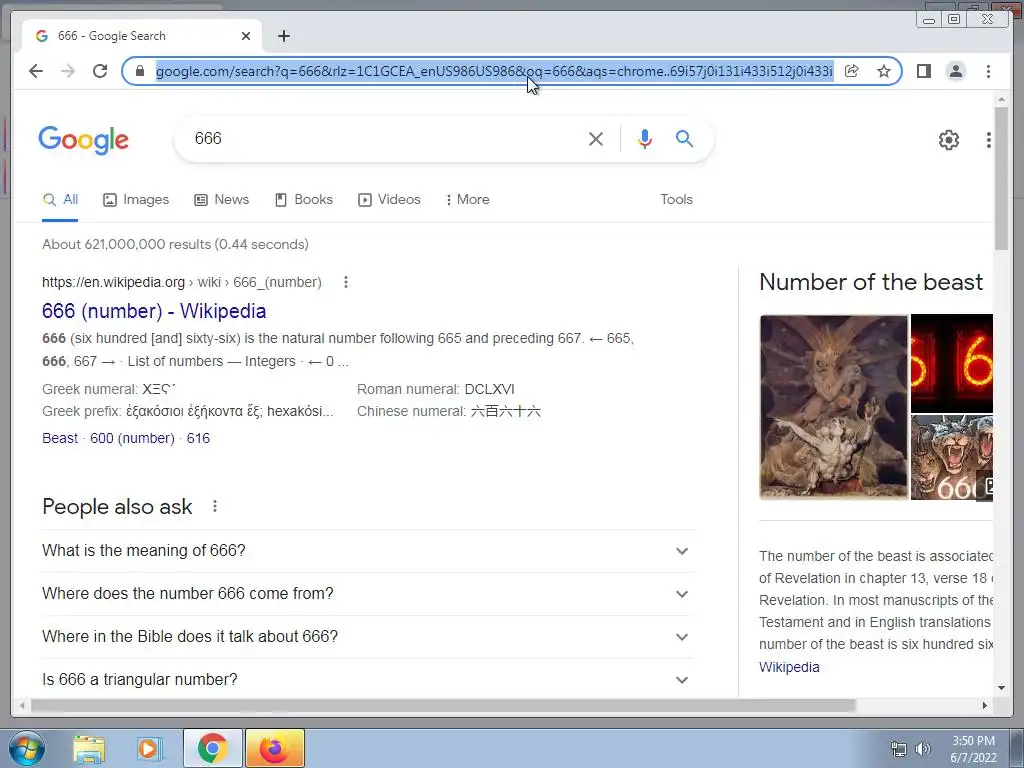The height and width of the screenshot is (768, 1024).
Task: Switch to the Books tab
Action: click(x=304, y=200)
